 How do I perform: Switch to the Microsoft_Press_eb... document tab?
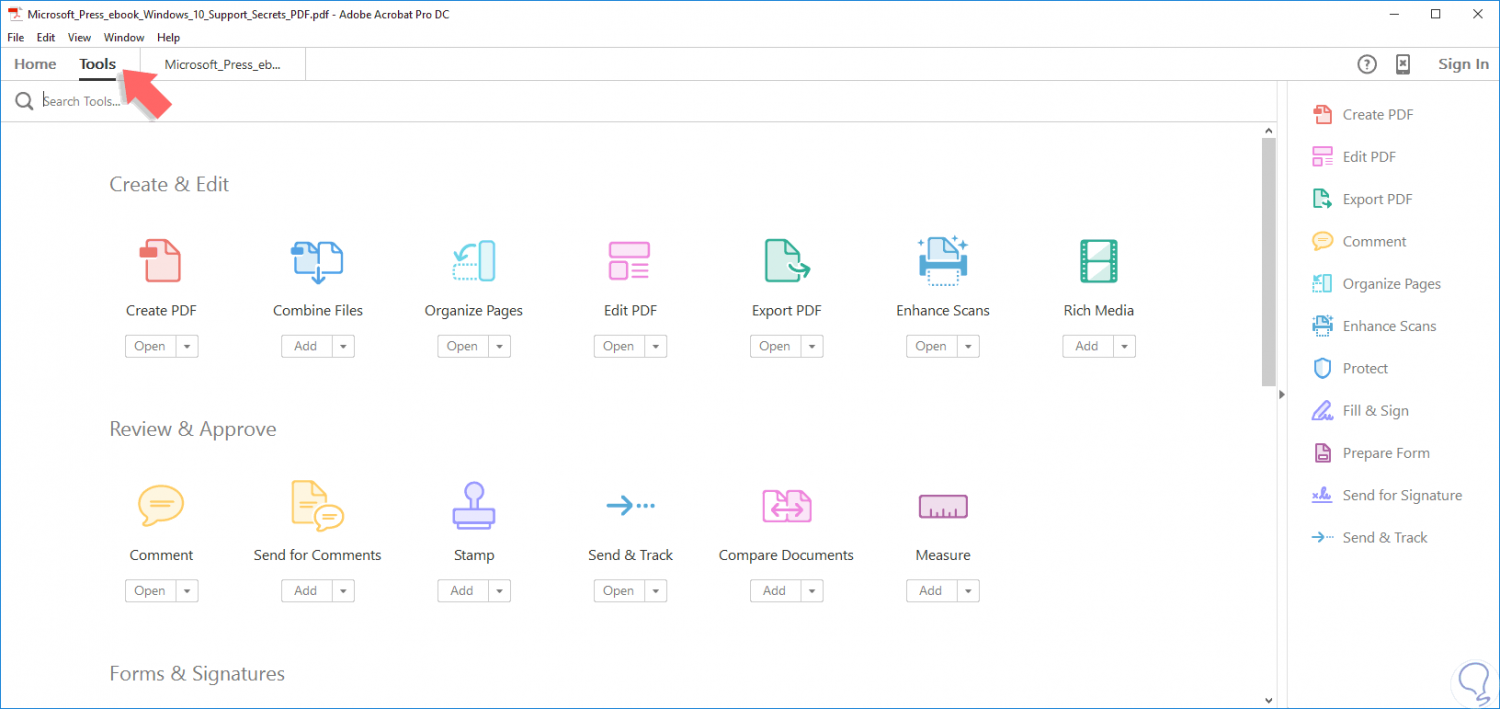[223, 64]
